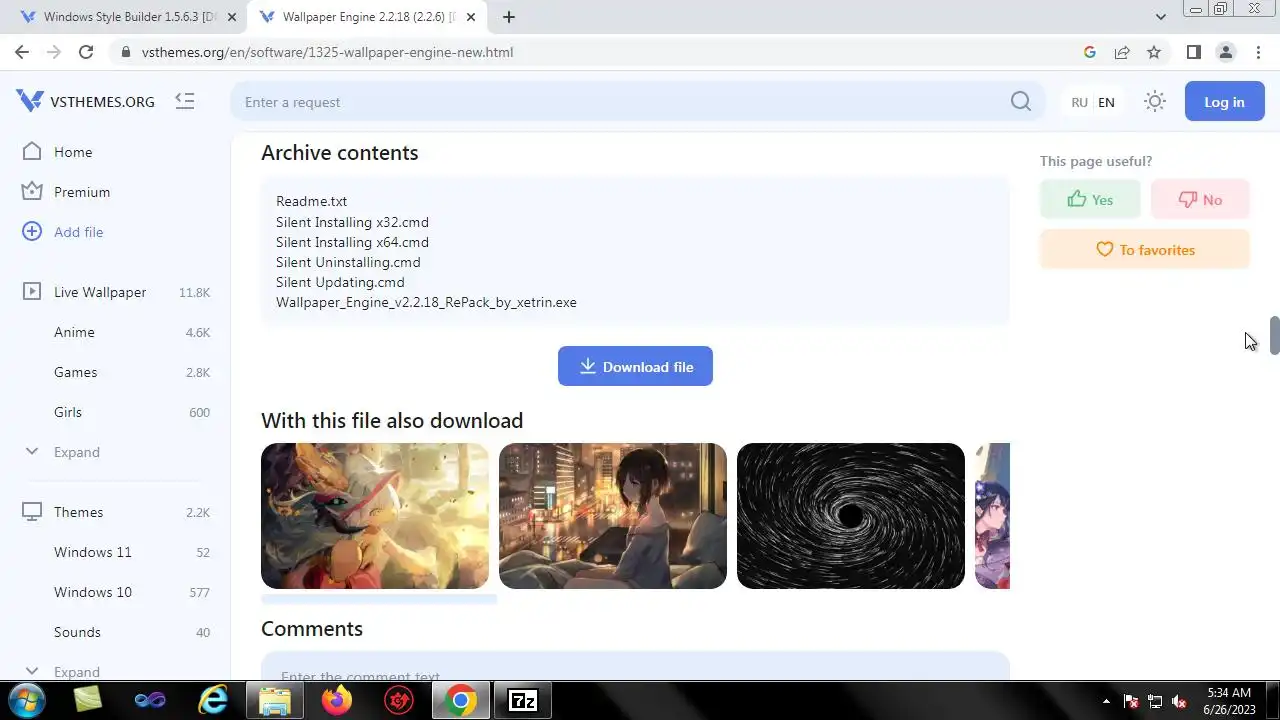Image resolution: width=1280 pixels, height=720 pixels.
Task: Open the tab search dropdown arrow
Action: coord(1160,17)
